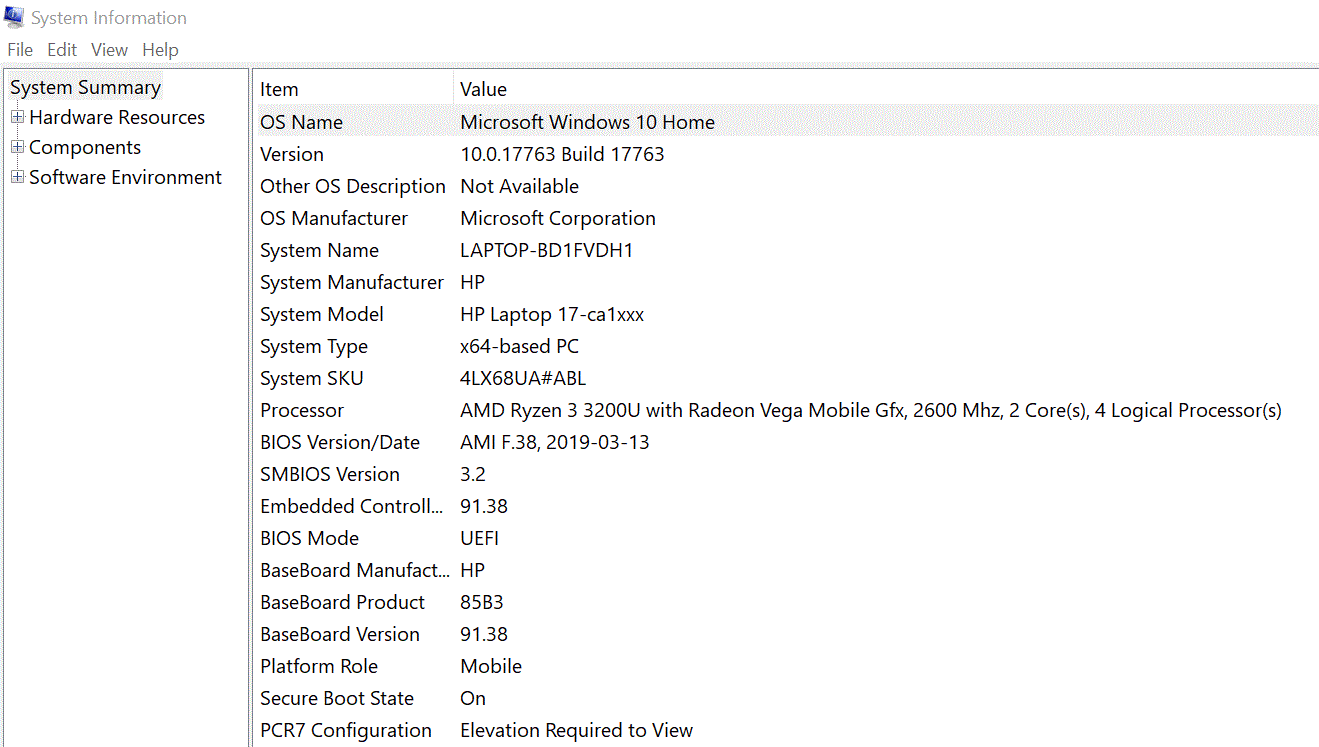Select Components tree item
Viewport: 1319px width, 747px height.
click(x=85, y=147)
